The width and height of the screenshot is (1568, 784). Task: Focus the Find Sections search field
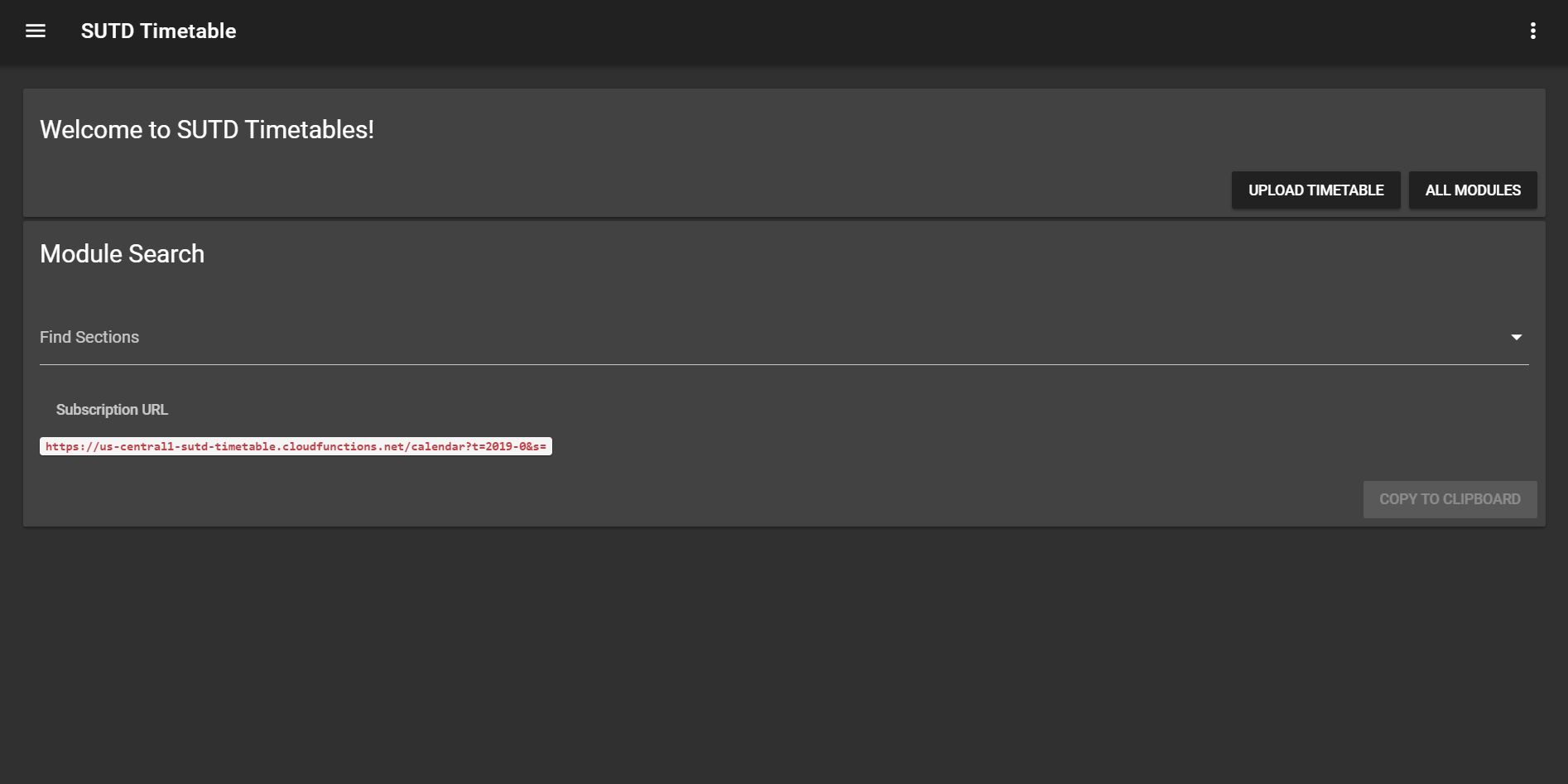point(784,337)
